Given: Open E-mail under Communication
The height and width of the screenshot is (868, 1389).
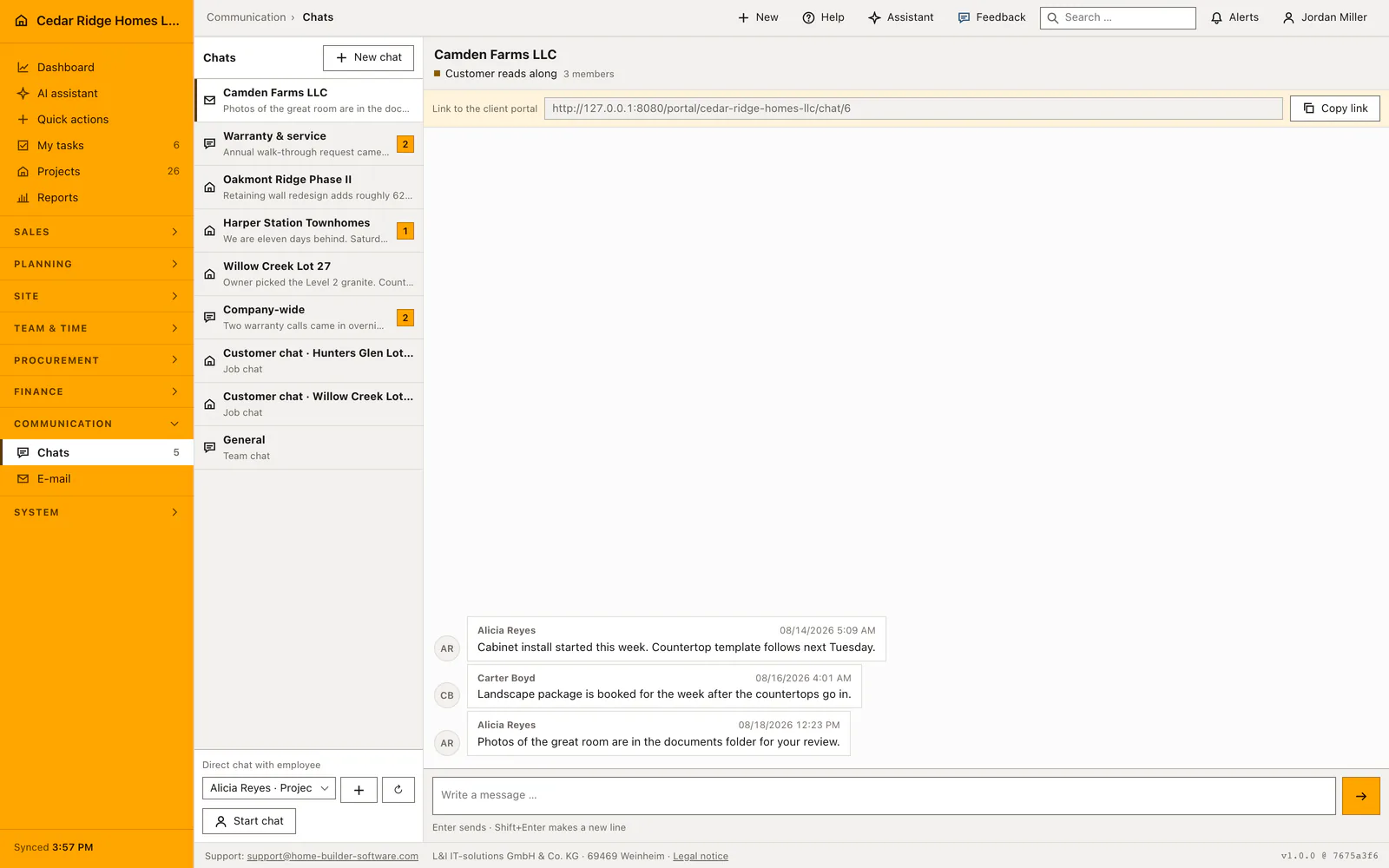Looking at the screenshot, I should (x=96, y=478).
